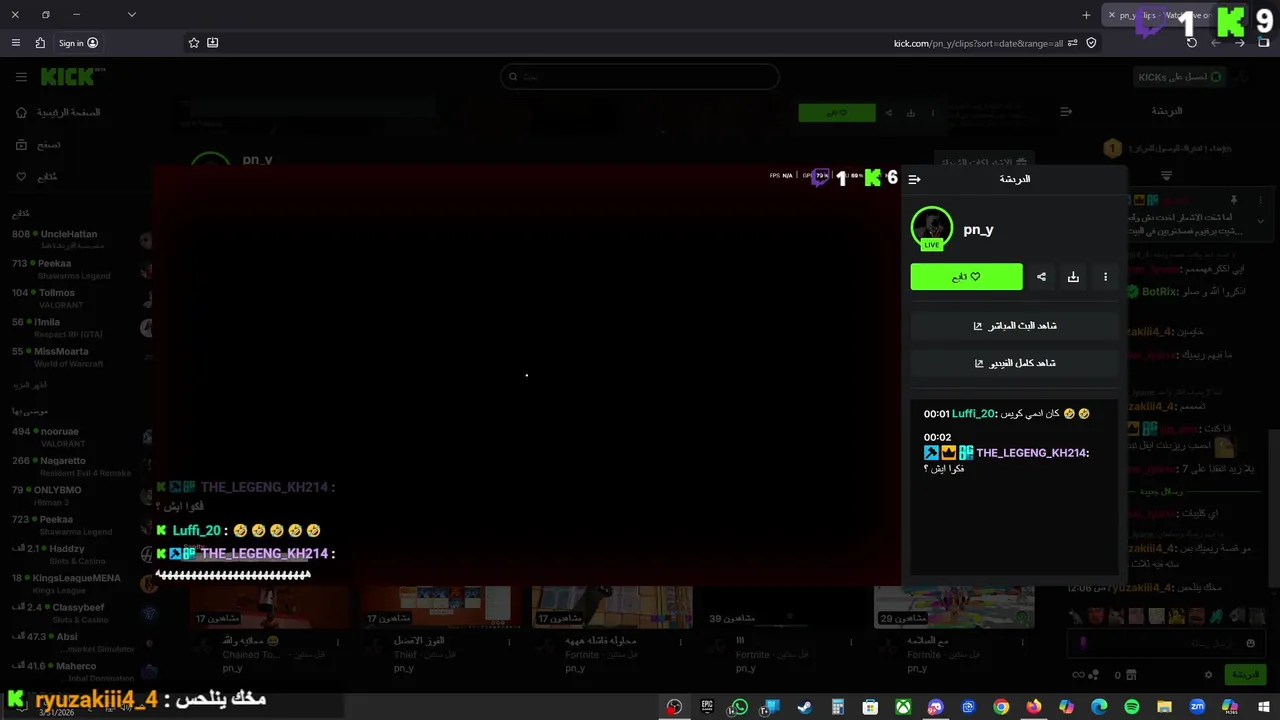Viewport: 1280px width, 720px height.
Task: Open Microsoft Store from the taskbar
Action: click(x=870, y=707)
